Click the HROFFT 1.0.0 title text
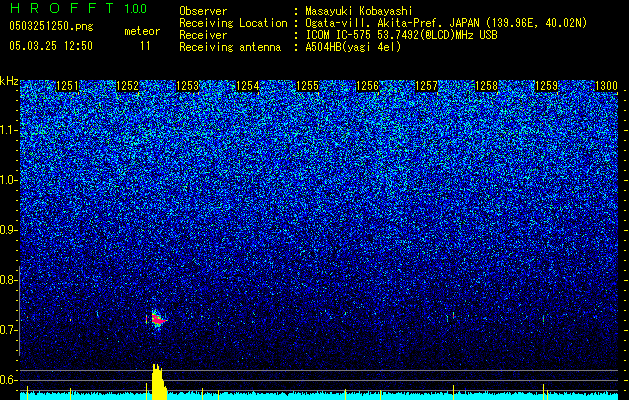This screenshot has height=400, width=629. [x=78, y=8]
